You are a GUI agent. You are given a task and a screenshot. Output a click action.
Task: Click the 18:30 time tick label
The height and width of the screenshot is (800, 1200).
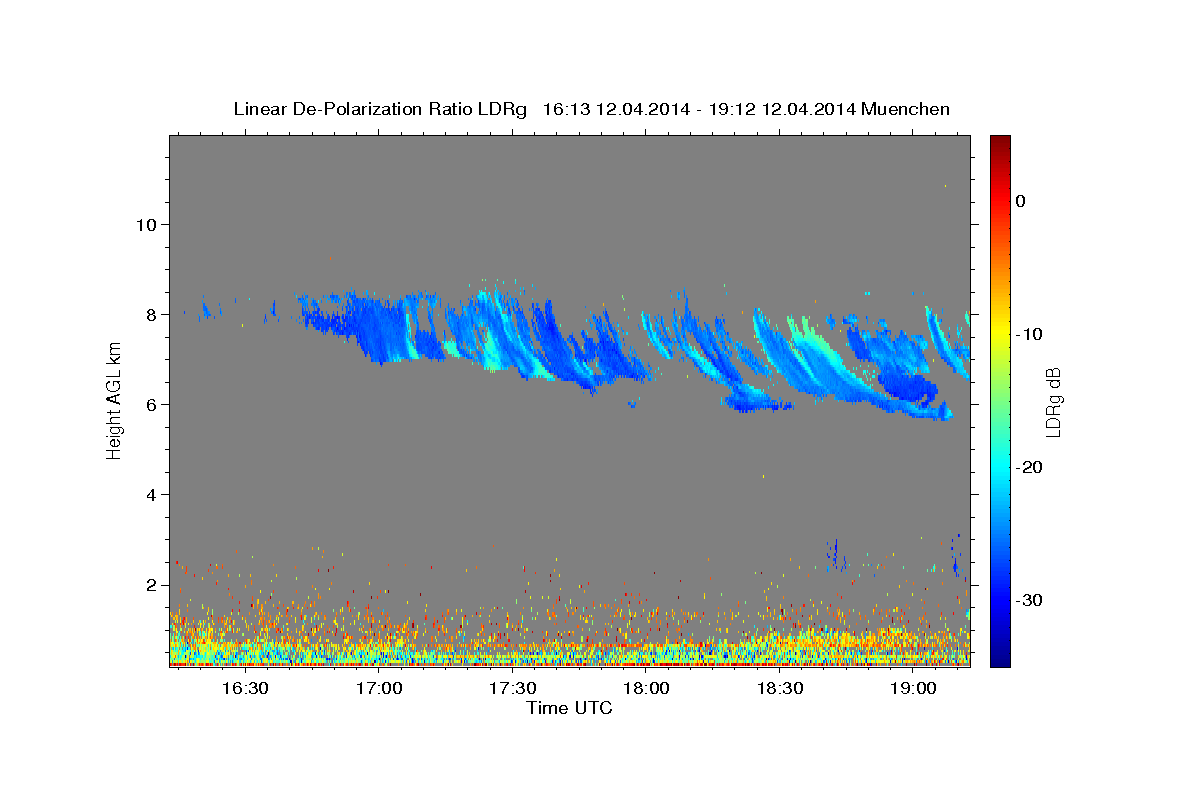point(780,688)
